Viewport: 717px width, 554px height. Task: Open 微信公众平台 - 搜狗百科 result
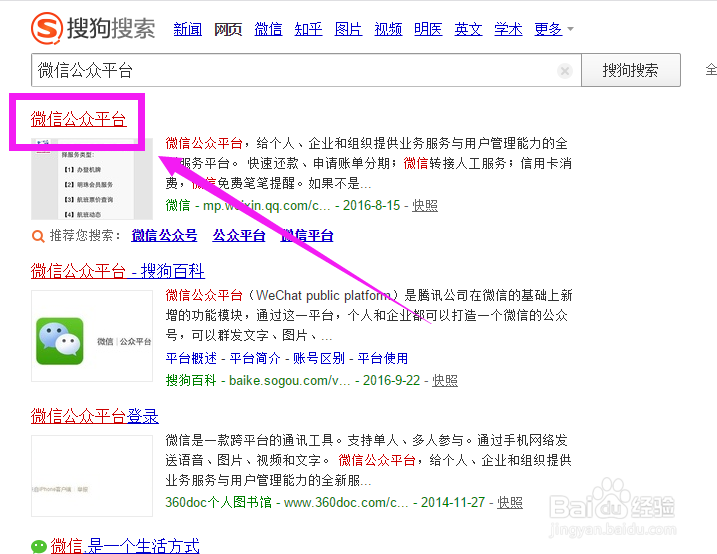pos(118,271)
